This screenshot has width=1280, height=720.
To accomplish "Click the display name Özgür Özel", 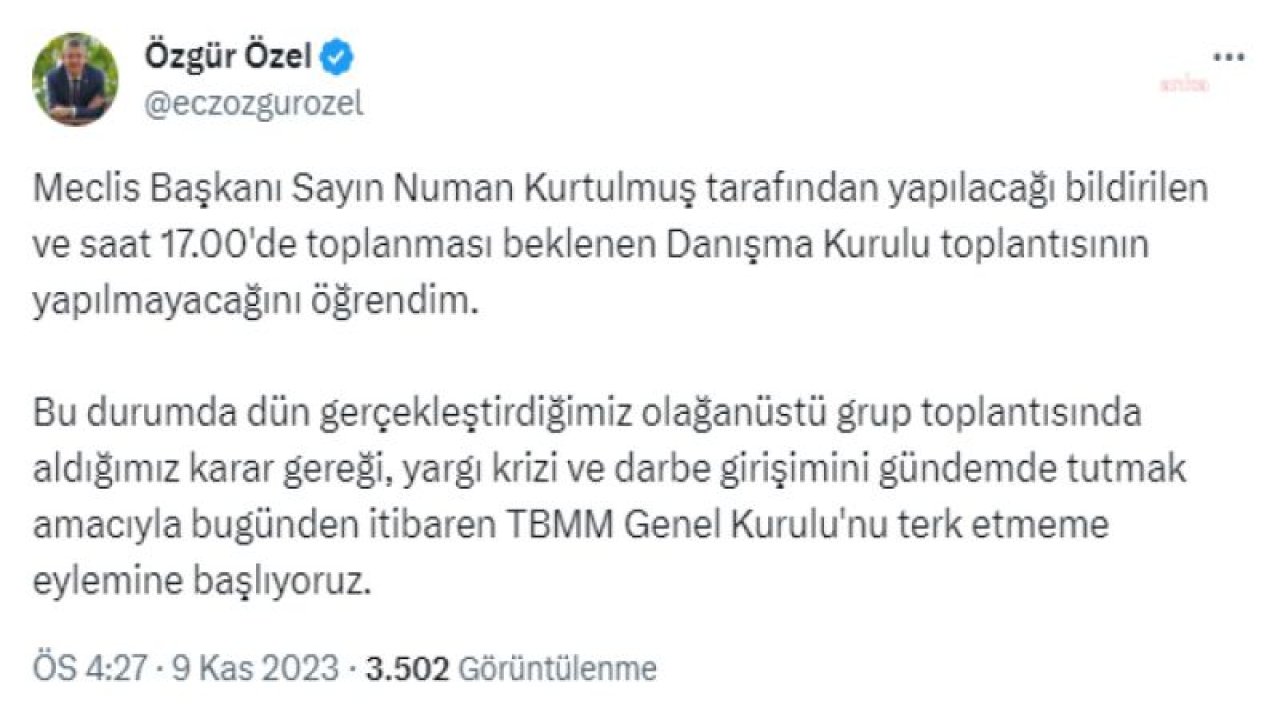I will pyautogui.click(x=228, y=58).
